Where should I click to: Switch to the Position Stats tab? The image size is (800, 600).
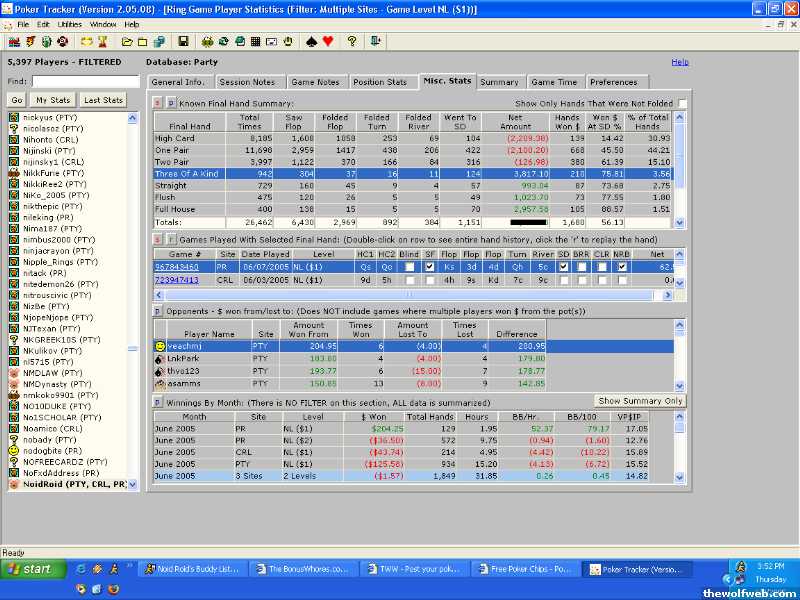pos(380,82)
